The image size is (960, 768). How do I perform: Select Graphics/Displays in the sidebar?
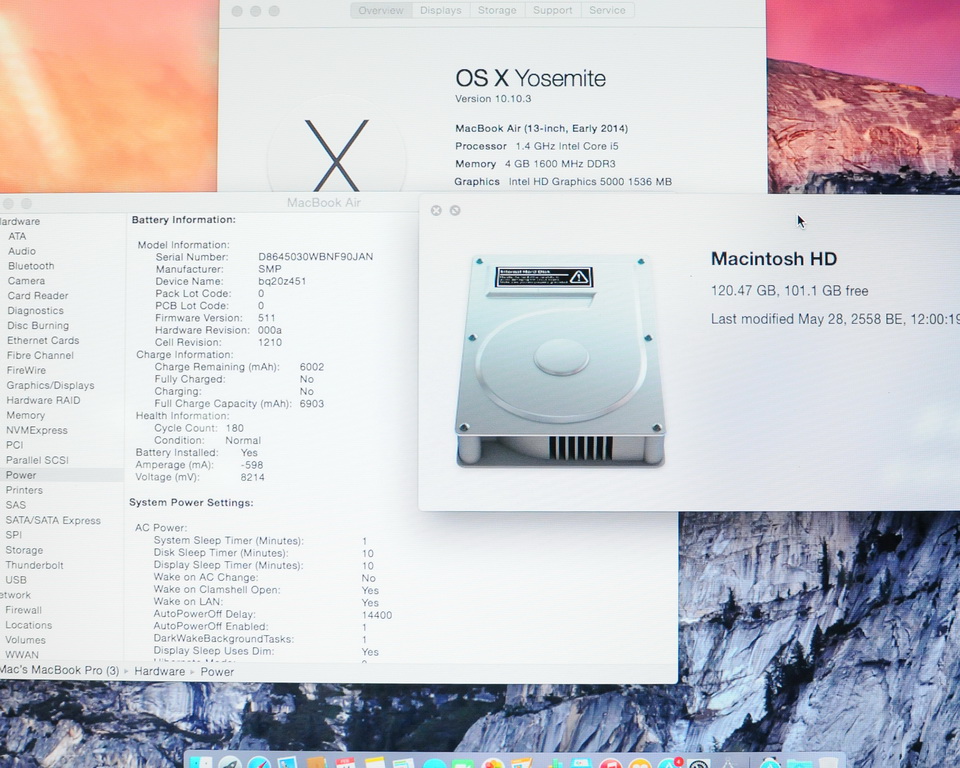[50, 385]
